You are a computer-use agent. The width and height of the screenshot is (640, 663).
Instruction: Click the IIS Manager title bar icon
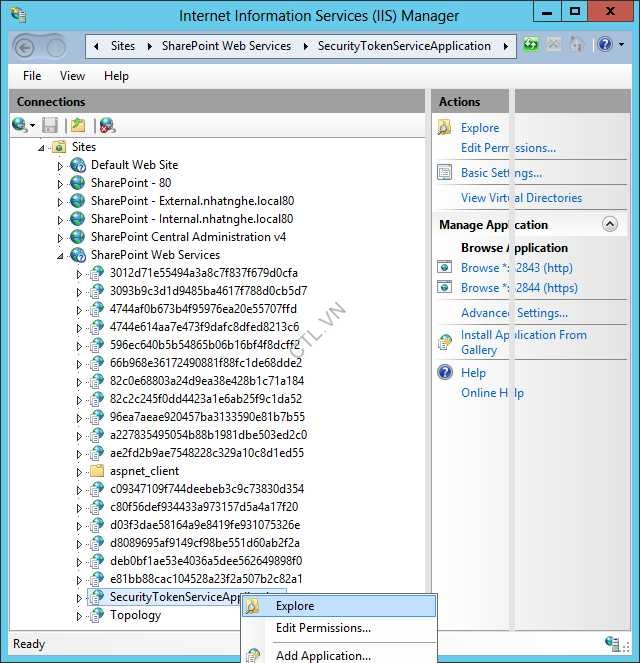[19, 15]
